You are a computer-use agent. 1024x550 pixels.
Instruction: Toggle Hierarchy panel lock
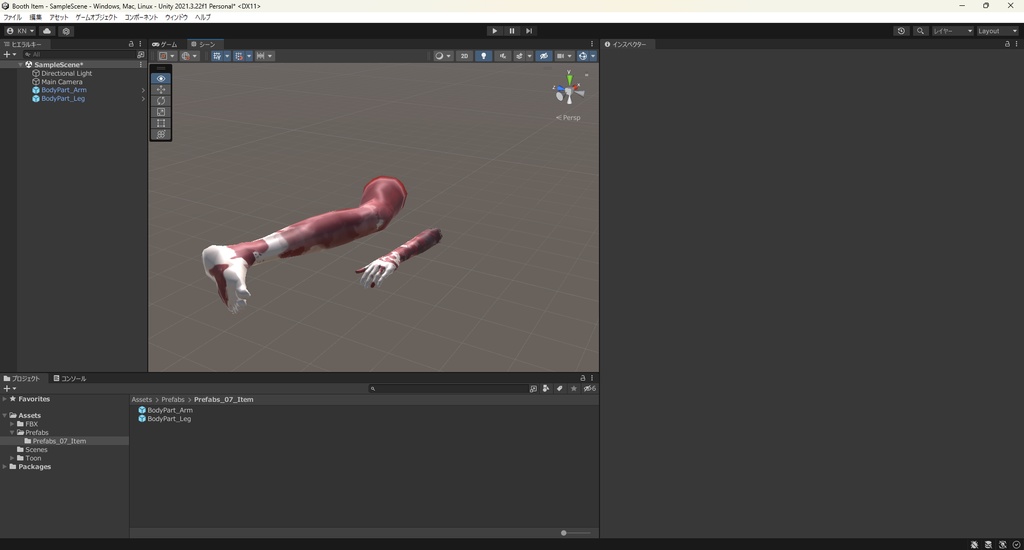131,44
